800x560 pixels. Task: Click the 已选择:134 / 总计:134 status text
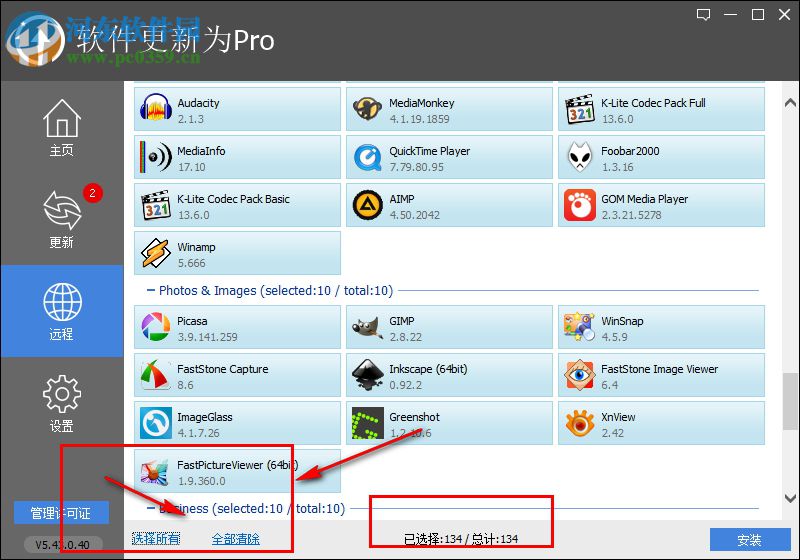461,539
